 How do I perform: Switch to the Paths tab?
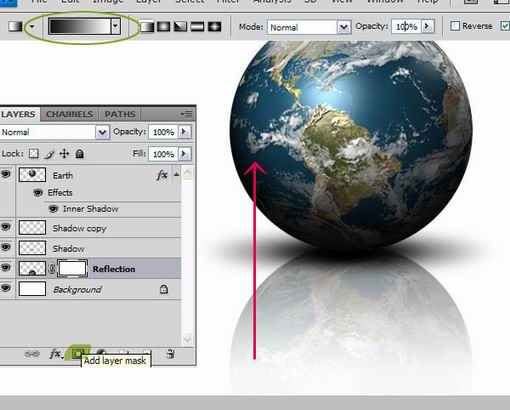click(120, 114)
